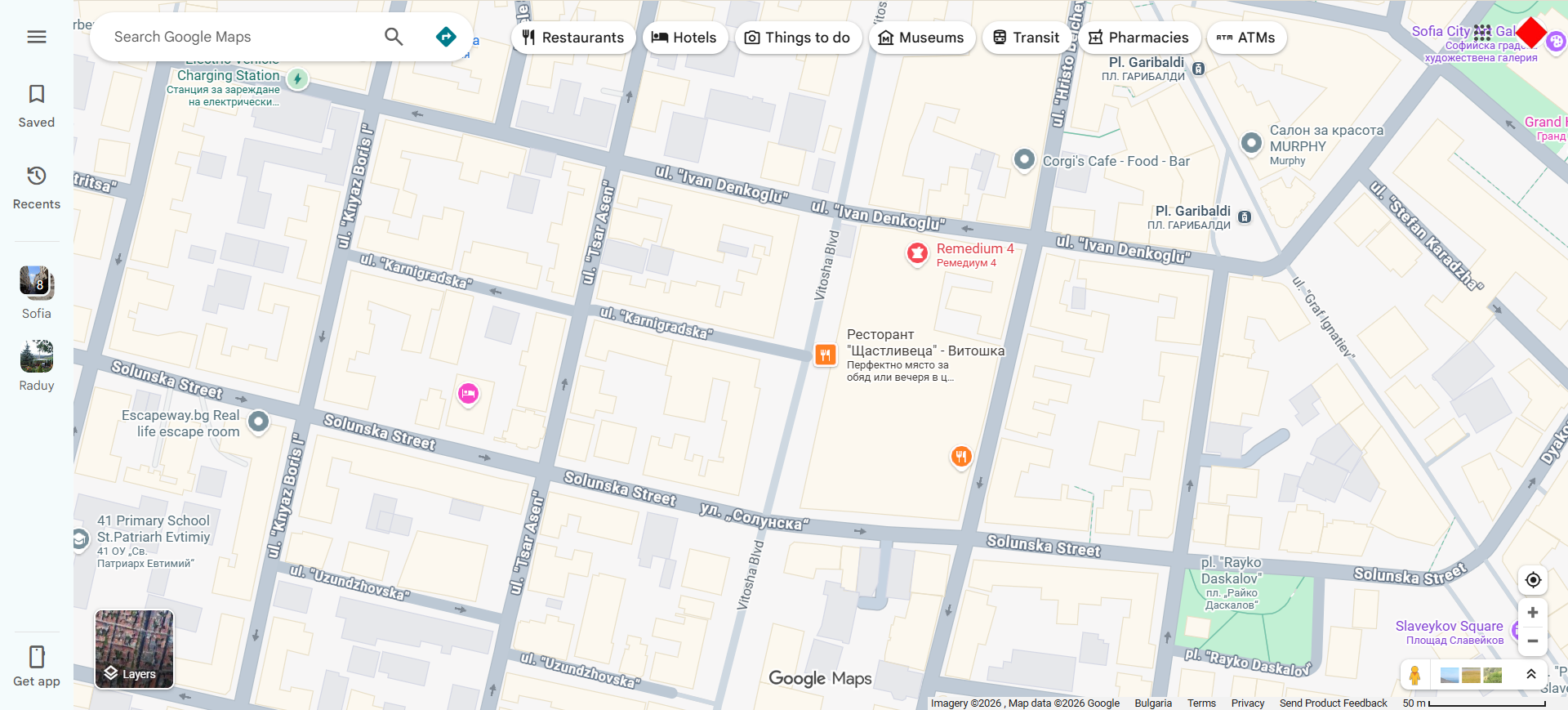This screenshot has height=710, width=1568.
Task: Filter map by Hotels
Action: click(x=685, y=38)
